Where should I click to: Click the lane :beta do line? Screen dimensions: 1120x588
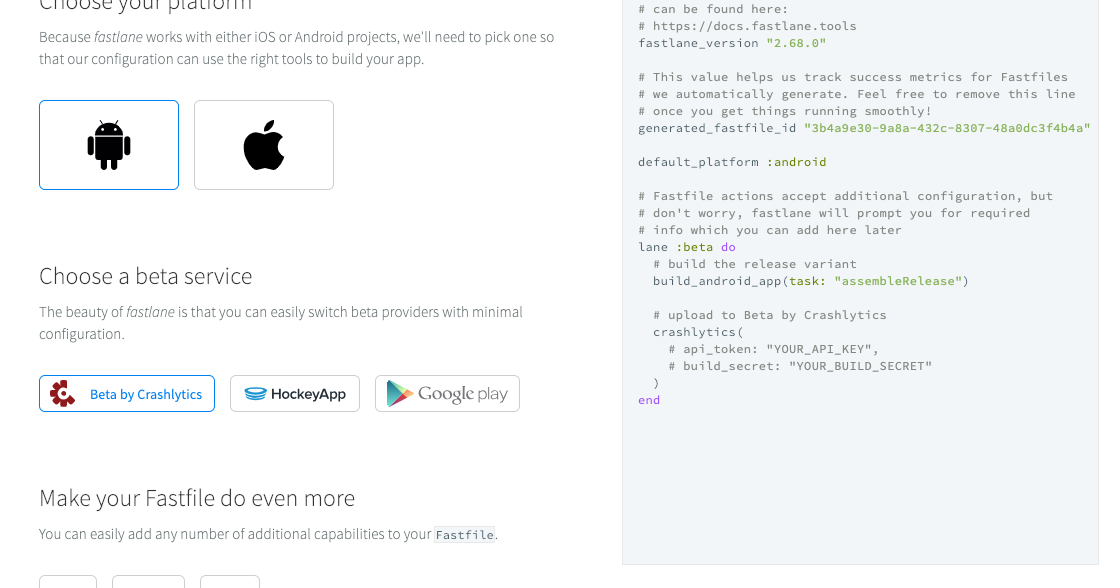(688, 247)
